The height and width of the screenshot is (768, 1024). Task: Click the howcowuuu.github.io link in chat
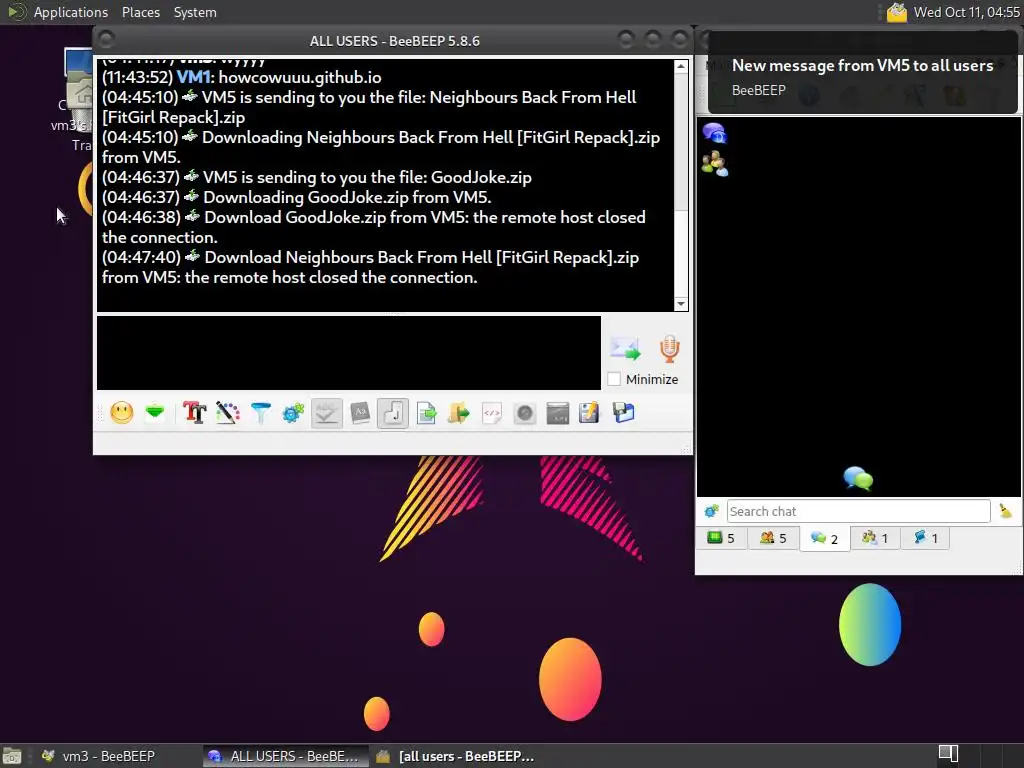(x=300, y=77)
